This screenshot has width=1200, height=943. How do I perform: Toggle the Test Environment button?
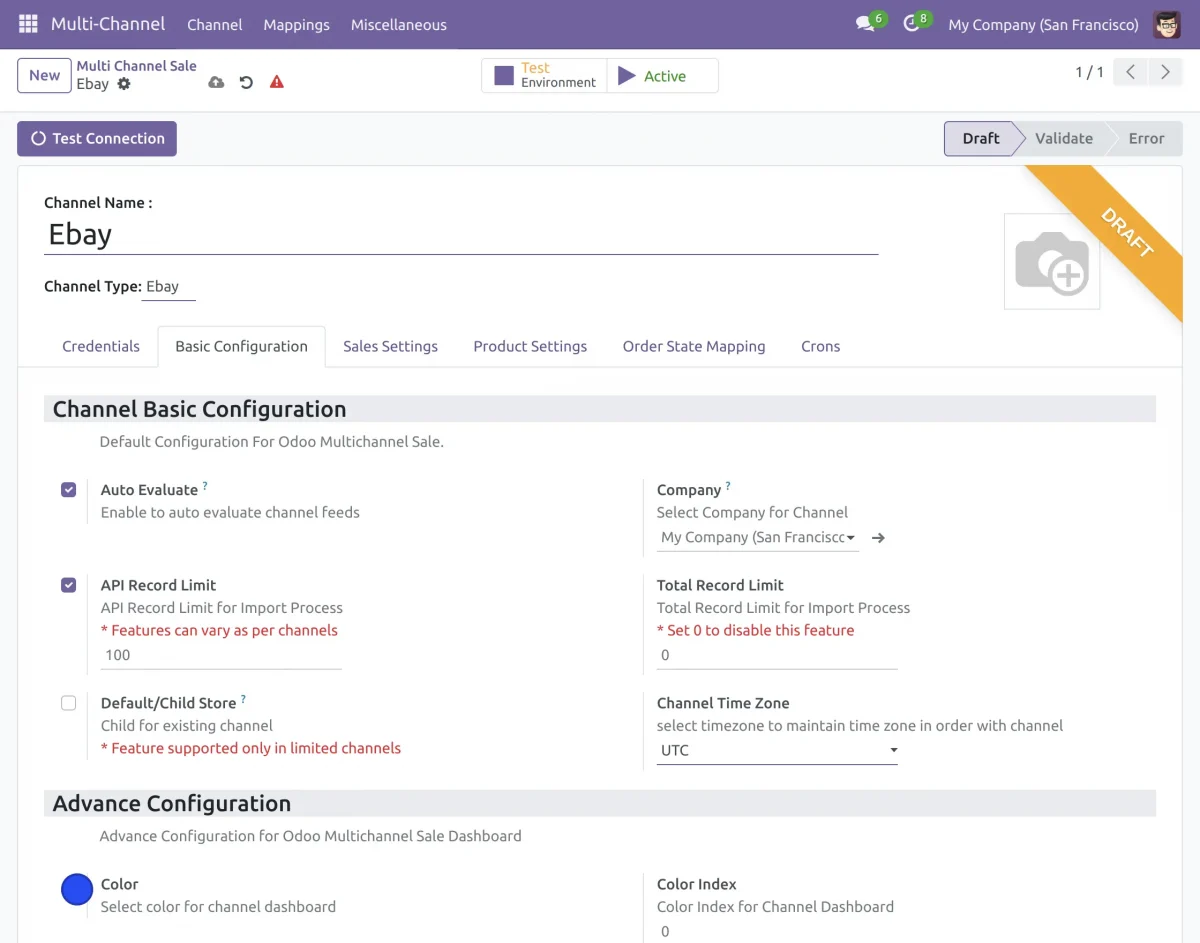click(x=544, y=75)
